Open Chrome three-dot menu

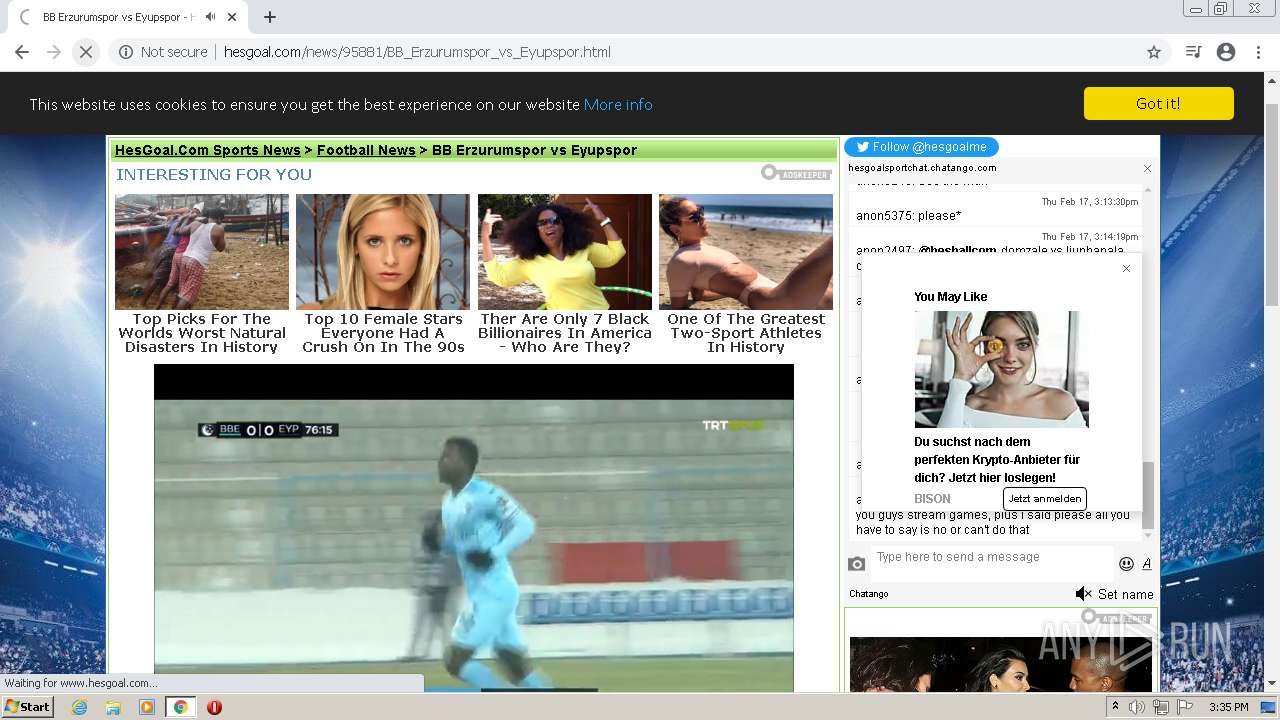pyautogui.click(x=1258, y=52)
